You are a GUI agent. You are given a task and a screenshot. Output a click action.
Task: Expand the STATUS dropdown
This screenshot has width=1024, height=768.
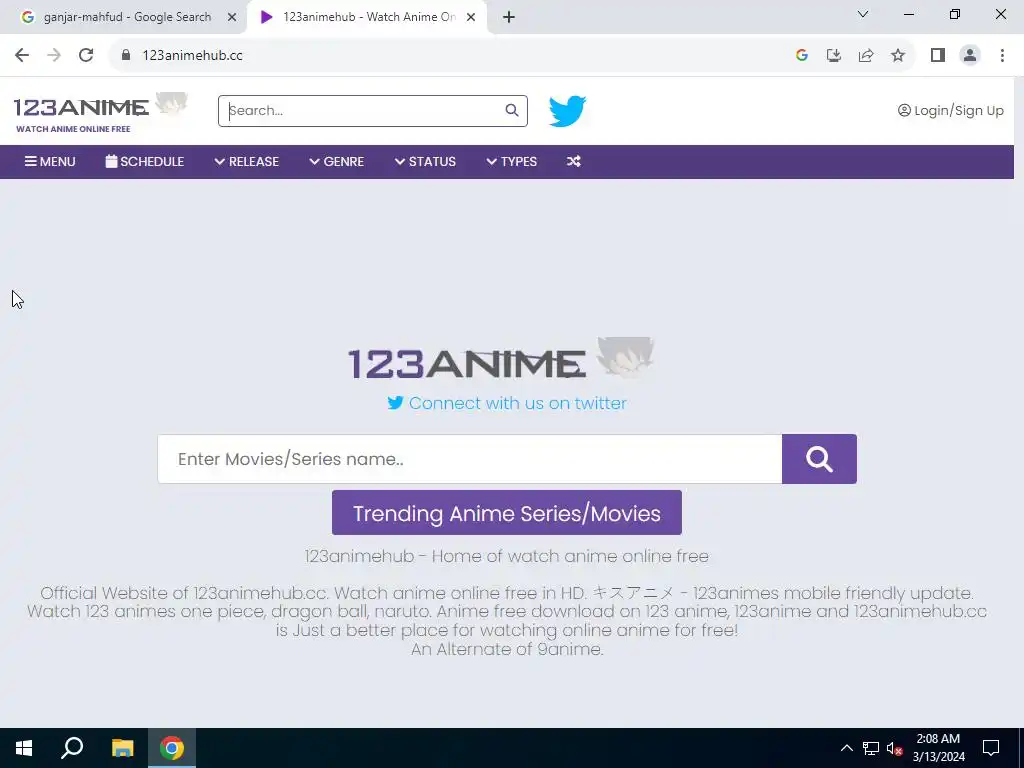tap(425, 161)
